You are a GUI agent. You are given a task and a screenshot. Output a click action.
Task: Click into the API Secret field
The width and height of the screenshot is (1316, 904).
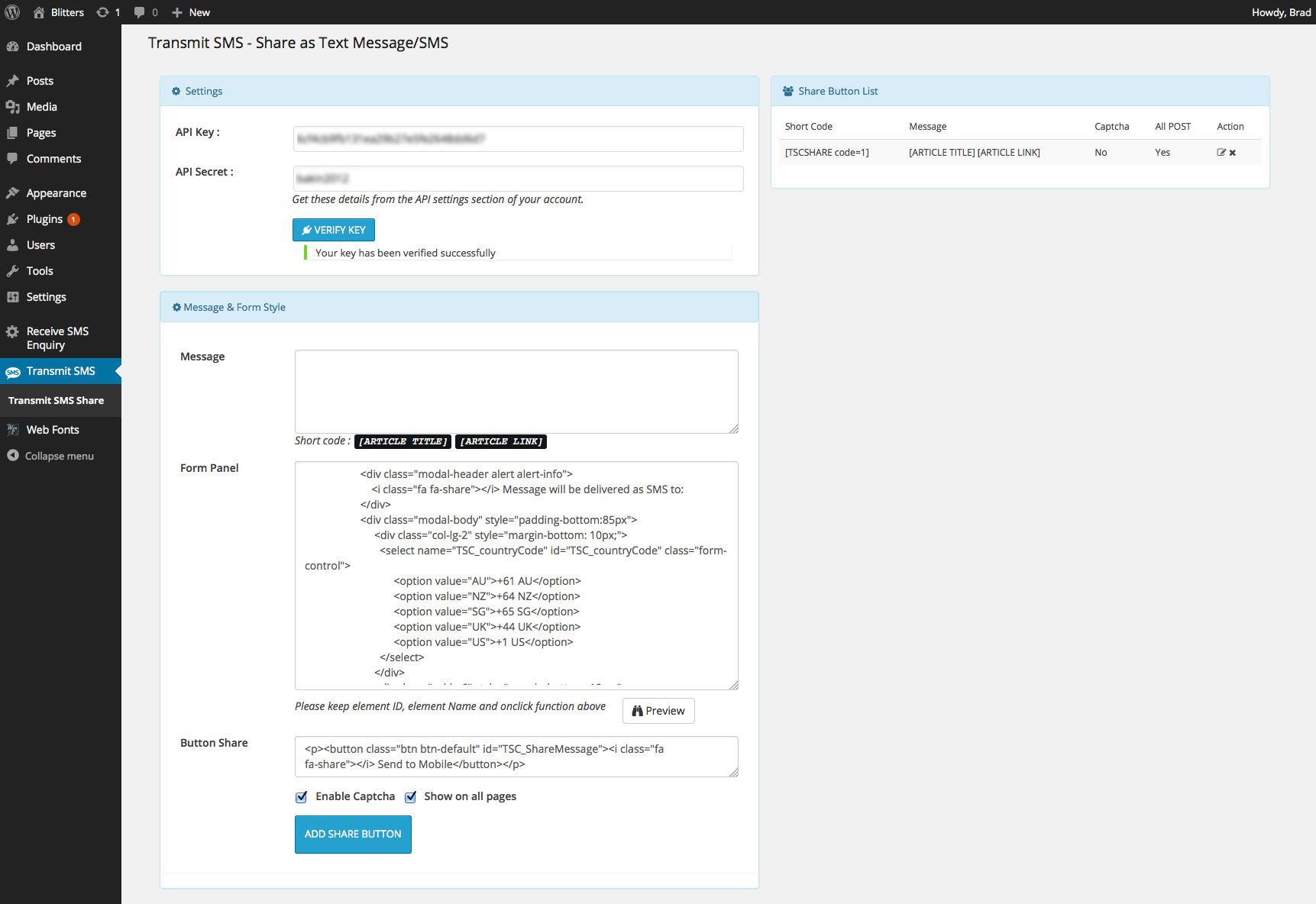click(518, 179)
